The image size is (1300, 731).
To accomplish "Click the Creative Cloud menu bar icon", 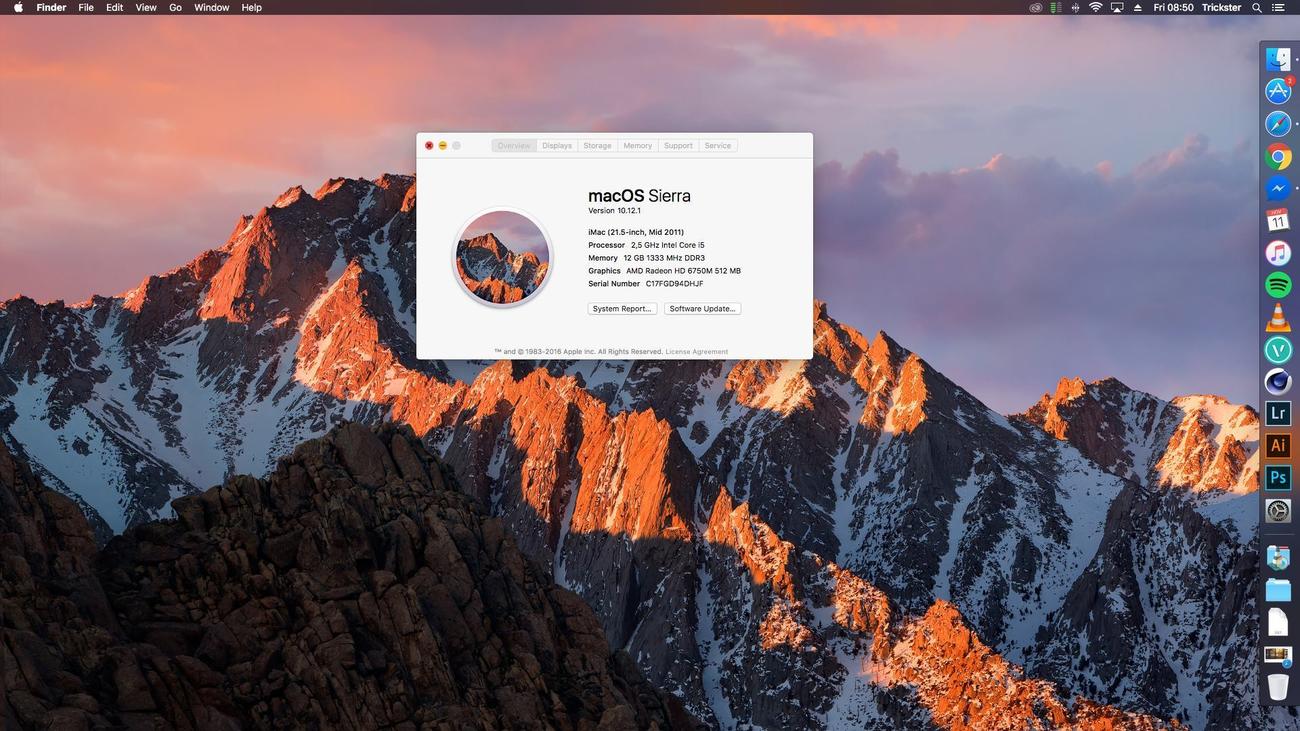I will pos(1035,7).
